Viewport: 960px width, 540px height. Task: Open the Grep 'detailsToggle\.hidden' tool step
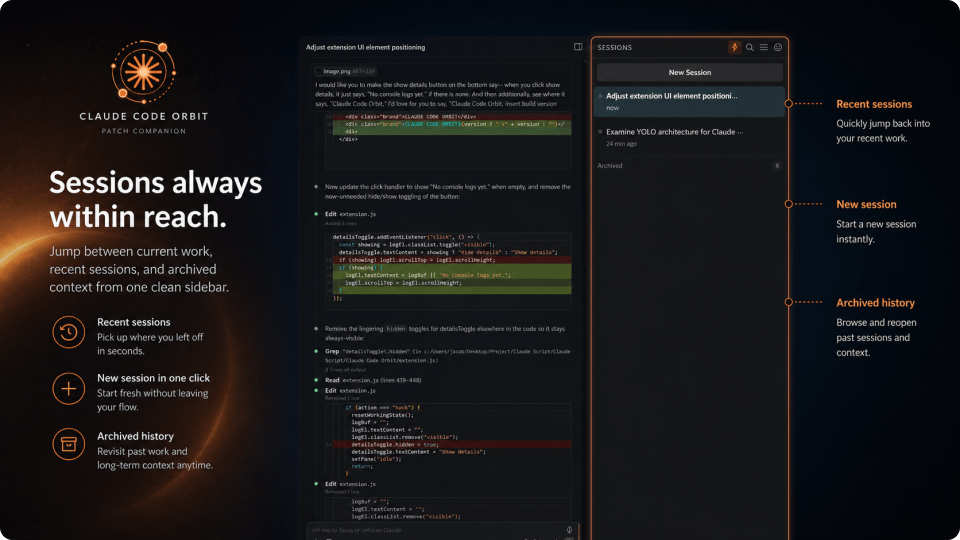click(448, 356)
